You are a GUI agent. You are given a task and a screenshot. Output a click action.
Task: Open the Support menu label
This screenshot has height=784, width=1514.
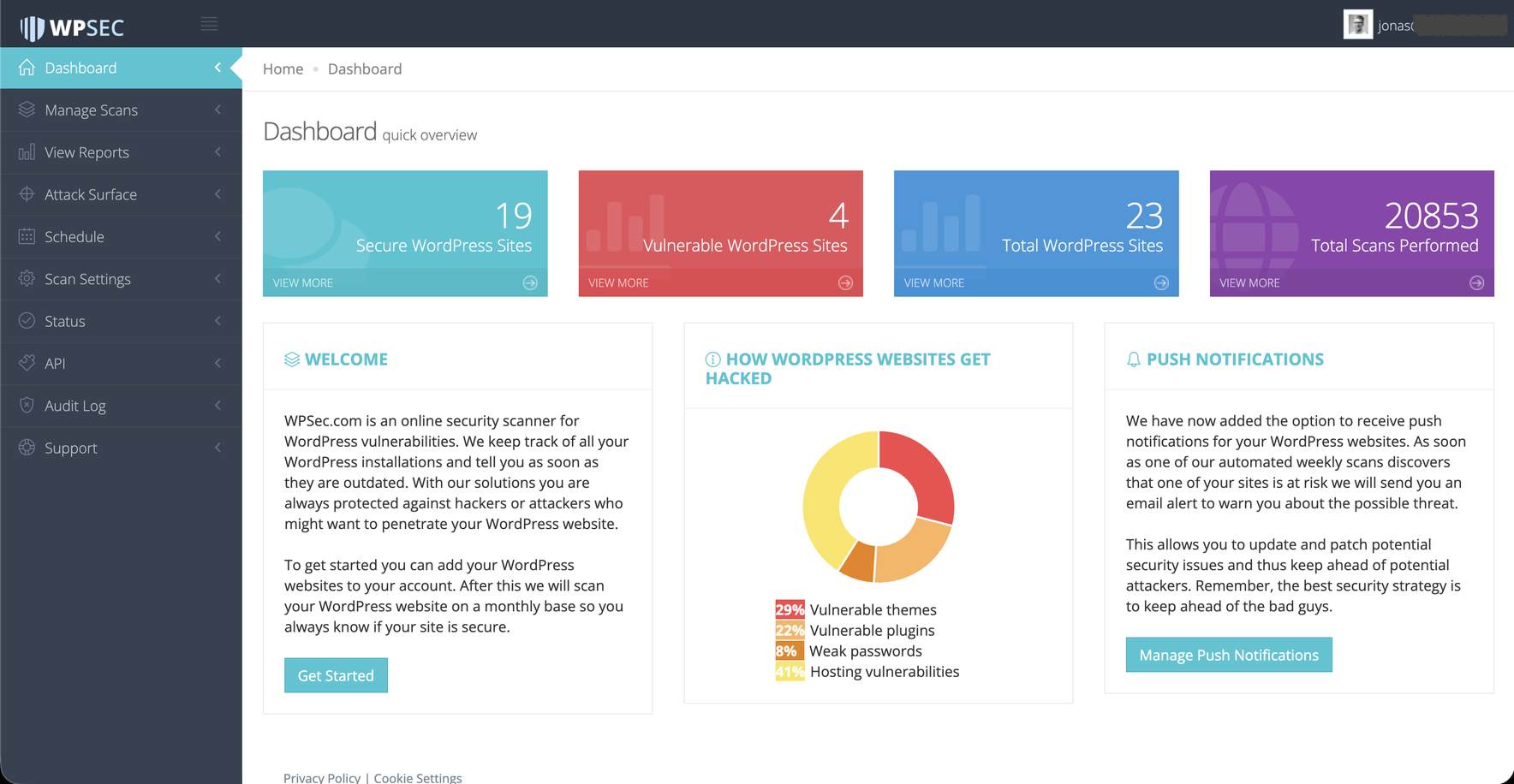(x=71, y=448)
